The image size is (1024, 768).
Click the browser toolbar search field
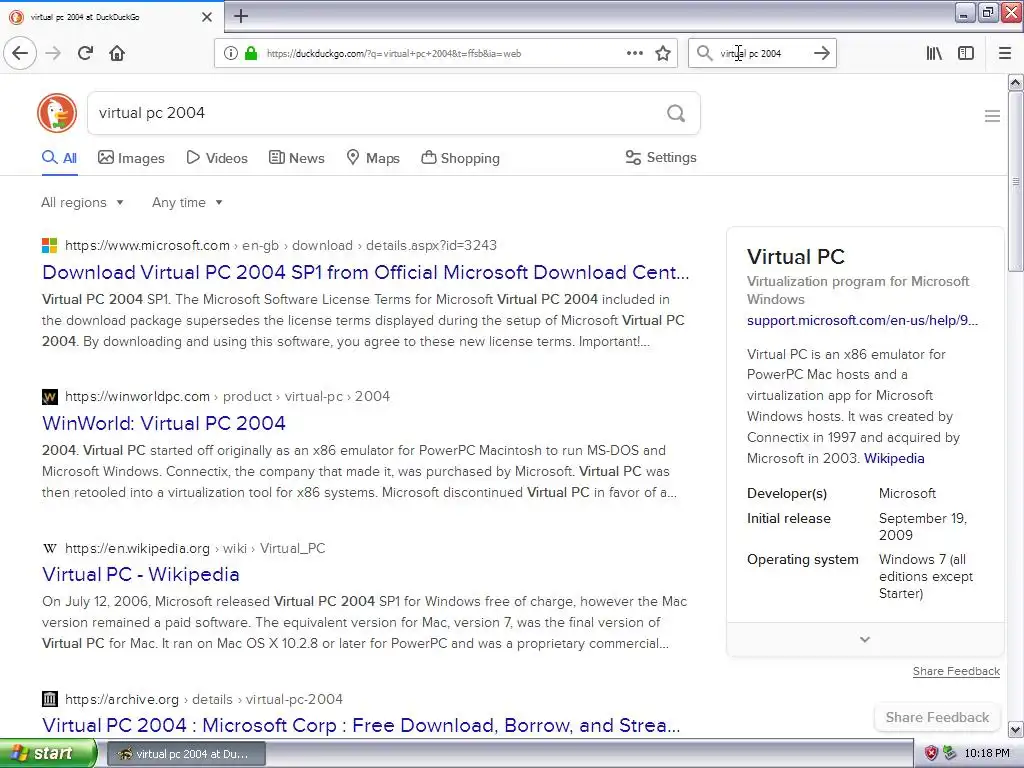(x=762, y=54)
